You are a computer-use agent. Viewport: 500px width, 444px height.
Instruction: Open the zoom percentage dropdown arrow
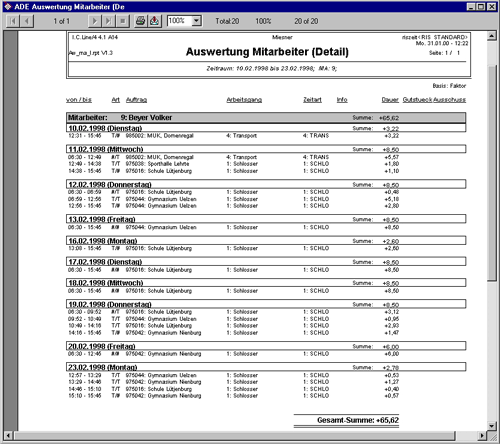pos(197,21)
